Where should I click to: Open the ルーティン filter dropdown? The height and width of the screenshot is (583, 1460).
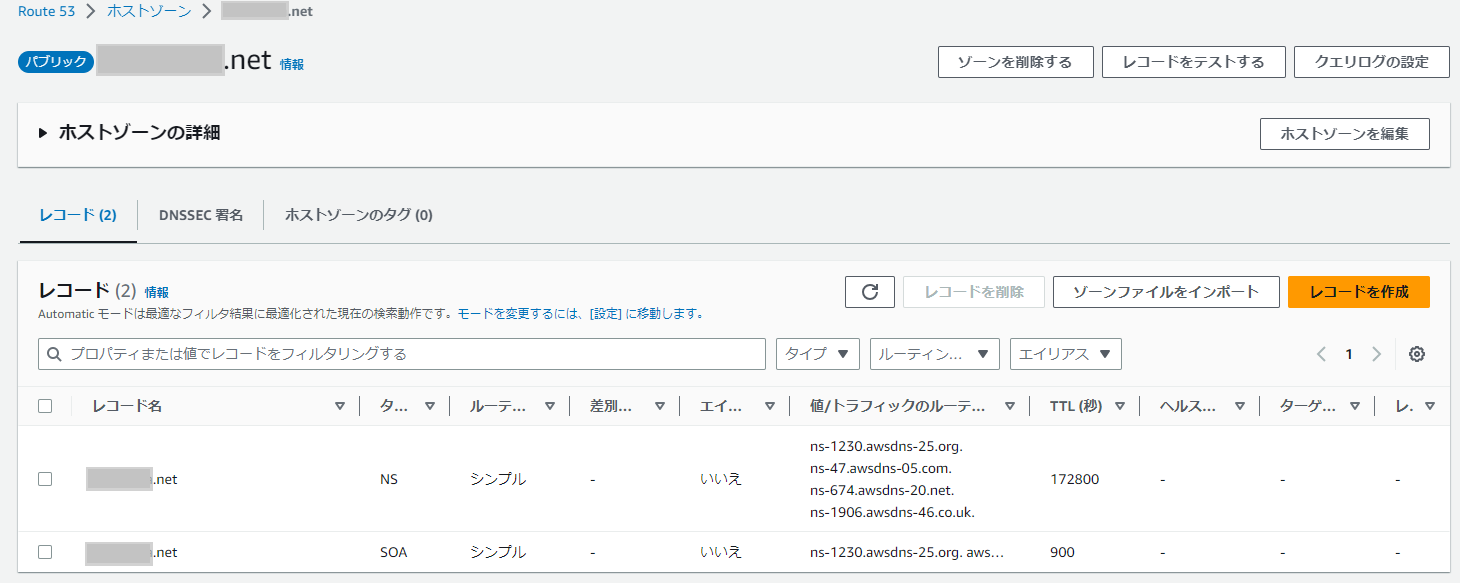click(935, 354)
